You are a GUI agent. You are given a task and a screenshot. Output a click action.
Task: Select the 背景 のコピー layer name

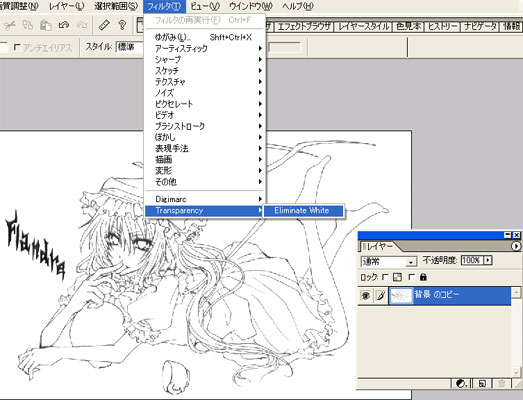(437, 295)
